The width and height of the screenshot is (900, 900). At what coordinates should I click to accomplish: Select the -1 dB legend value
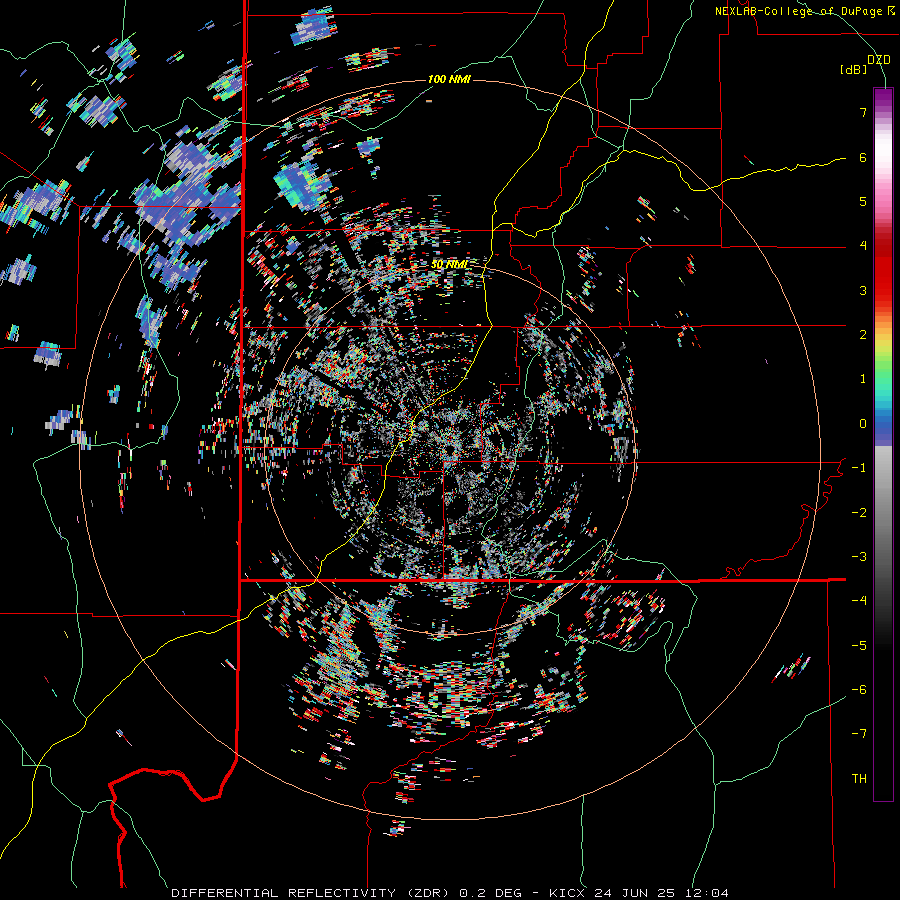click(859, 468)
